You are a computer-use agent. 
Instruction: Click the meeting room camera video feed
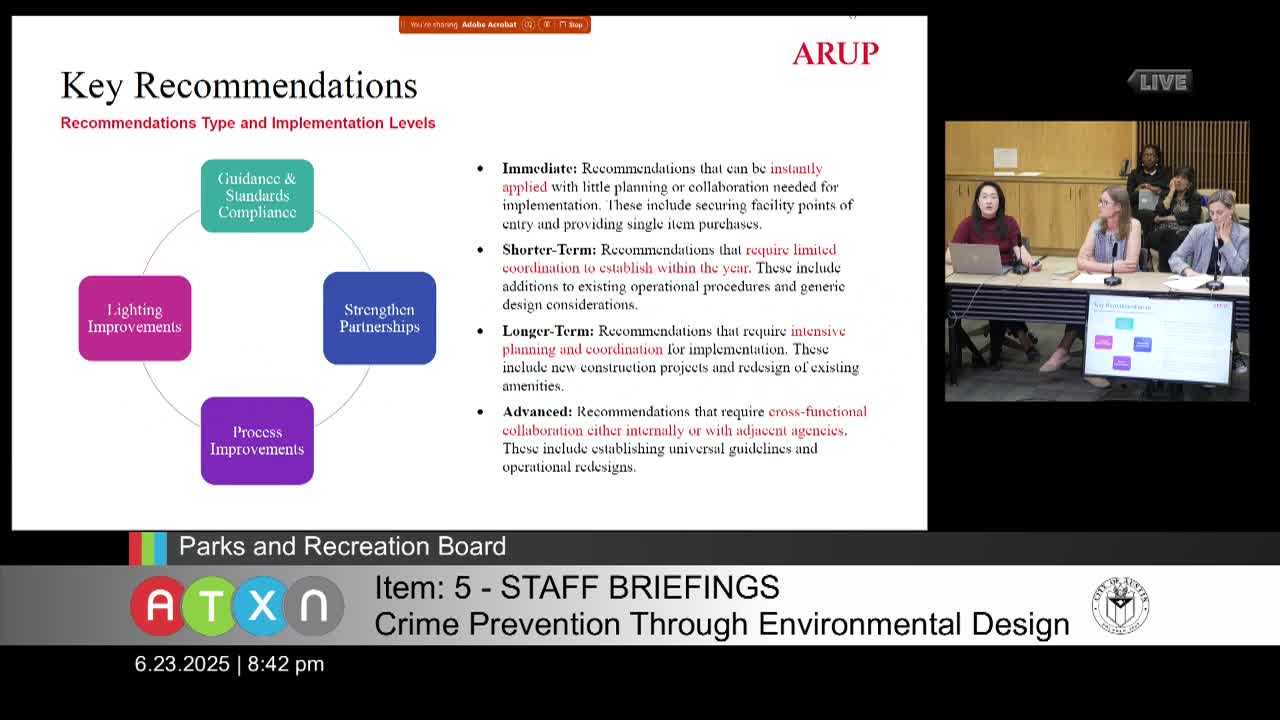pyautogui.click(x=1097, y=261)
